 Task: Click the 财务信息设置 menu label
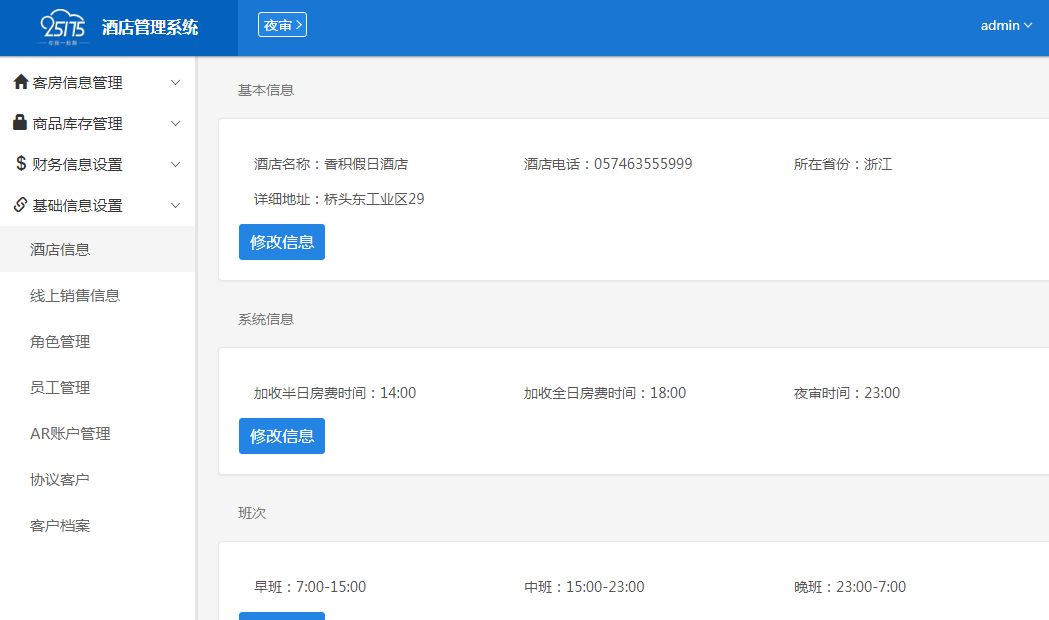click(x=78, y=165)
